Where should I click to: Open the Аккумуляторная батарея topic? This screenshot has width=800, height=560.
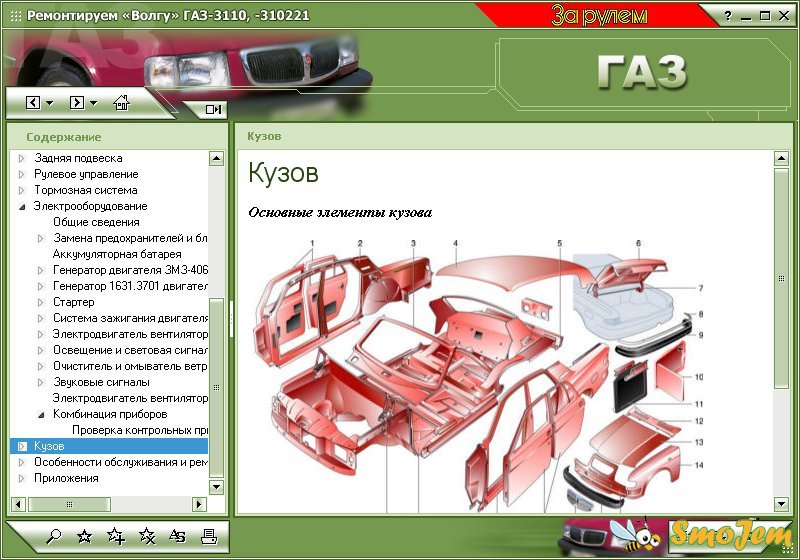[x=117, y=254]
